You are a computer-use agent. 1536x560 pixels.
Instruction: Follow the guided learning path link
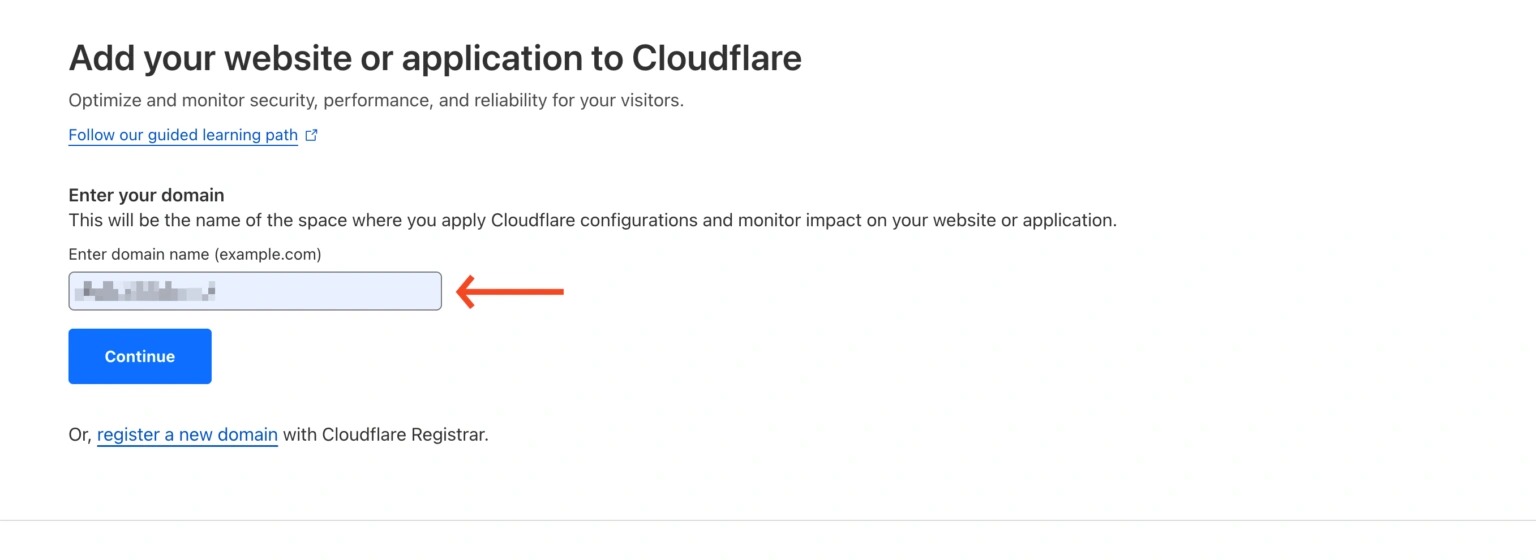tap(183, 135)
